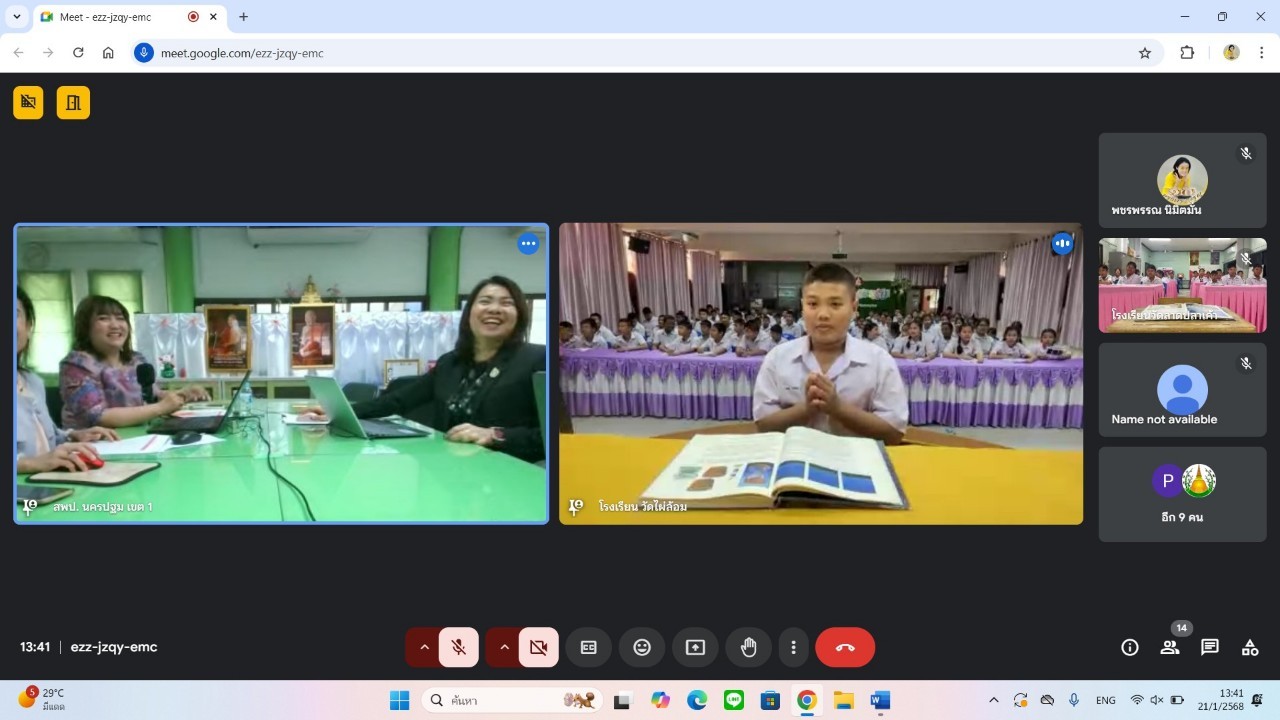1280x720 pixels.
Task: Open Microsoft Word from taskbar
Action: tap(880, 700)
